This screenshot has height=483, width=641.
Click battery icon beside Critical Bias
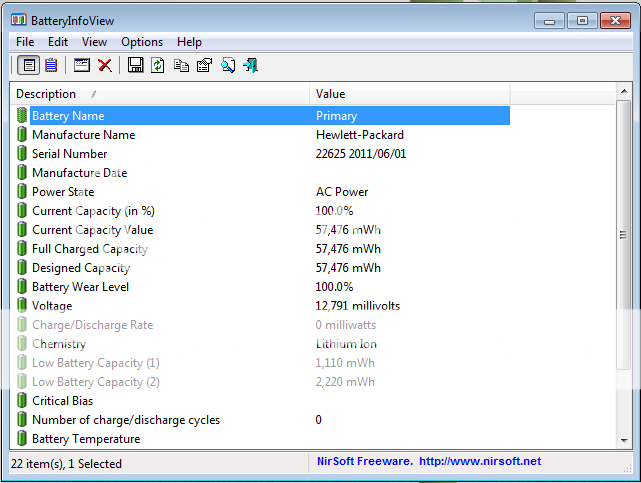[x=22, y=400]
